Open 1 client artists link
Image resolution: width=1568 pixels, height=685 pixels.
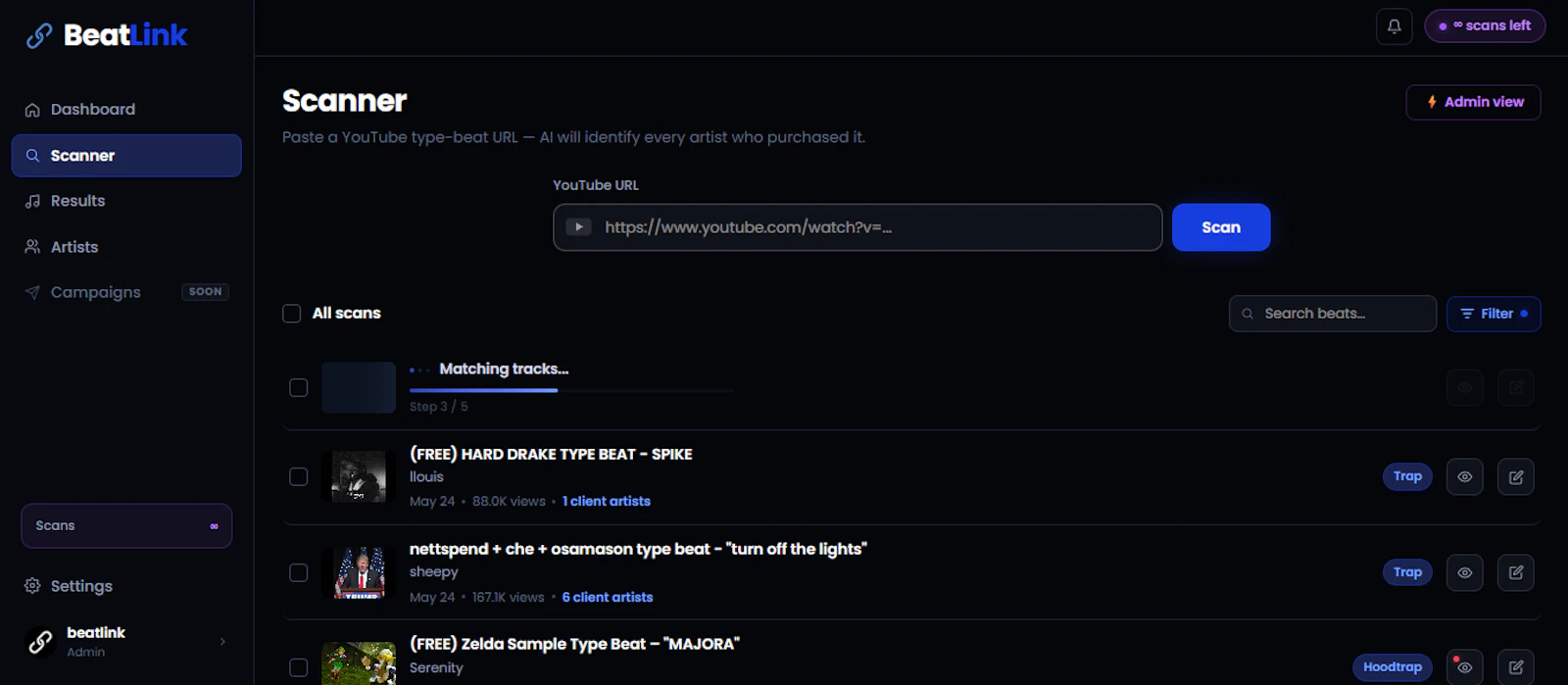606,502
